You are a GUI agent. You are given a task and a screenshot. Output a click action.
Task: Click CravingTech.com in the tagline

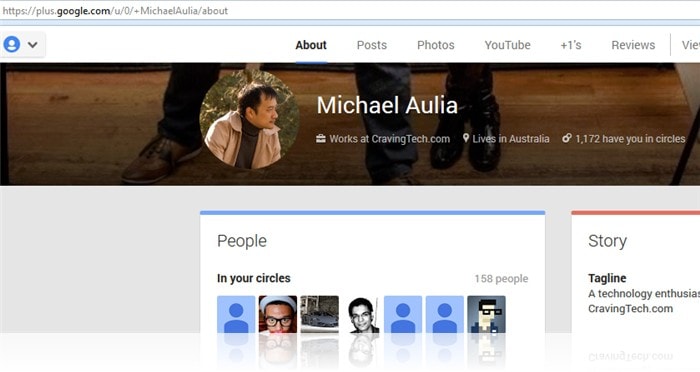click(630, 309)
